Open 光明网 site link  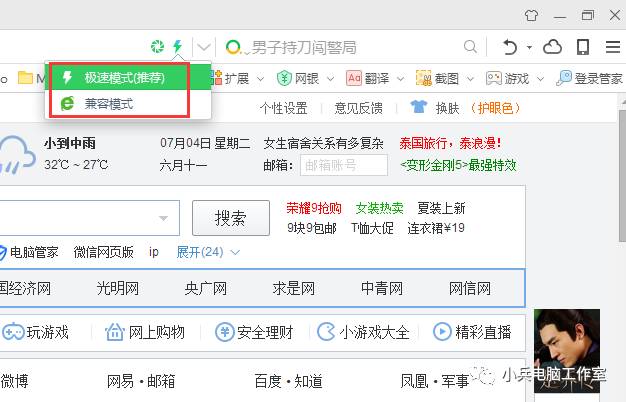tap(117, 288)
